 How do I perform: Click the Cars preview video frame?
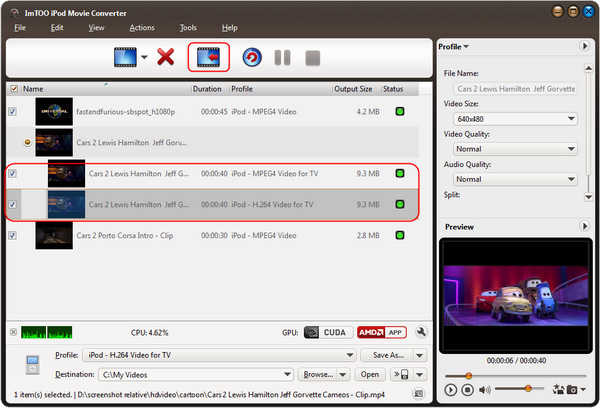[516, 296]
